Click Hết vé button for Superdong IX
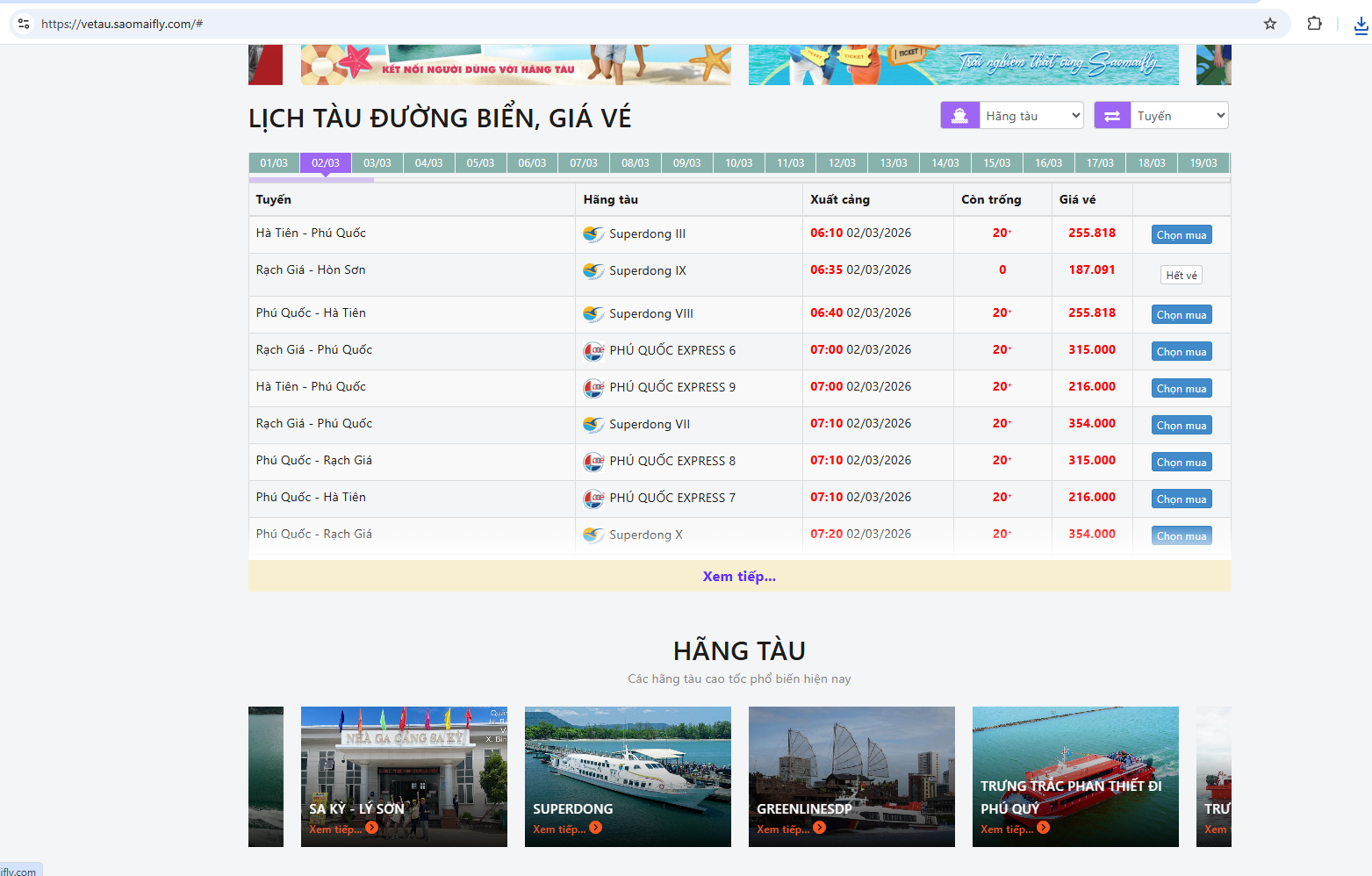 coord(1181,276)
